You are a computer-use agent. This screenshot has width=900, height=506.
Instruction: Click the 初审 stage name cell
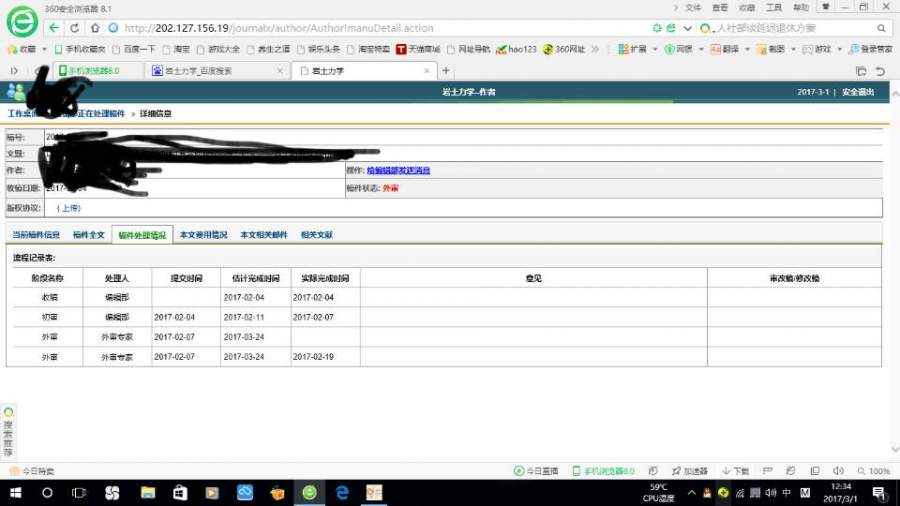[50, 317]
